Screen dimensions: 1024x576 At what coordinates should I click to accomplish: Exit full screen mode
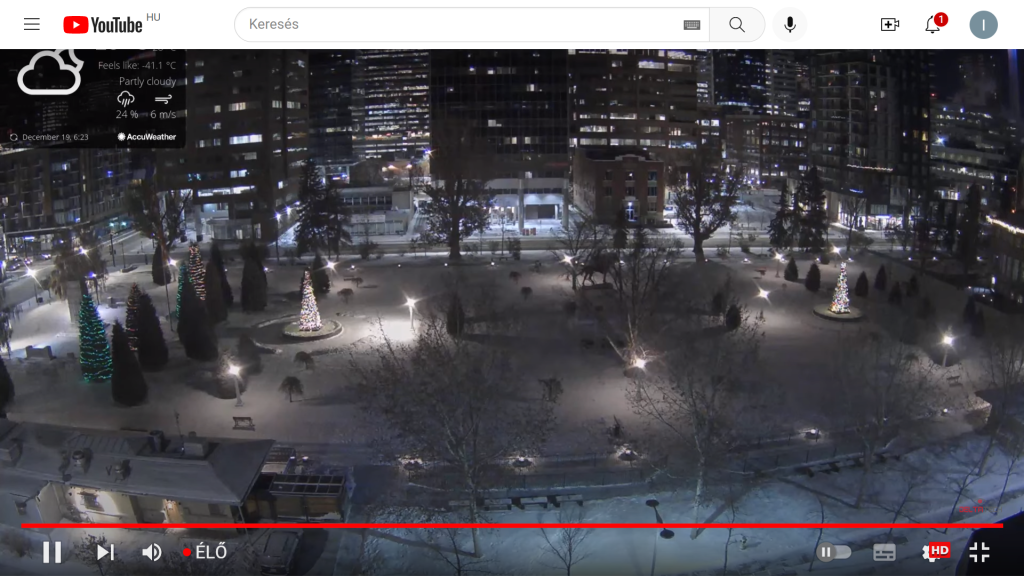pyautogui.click(x=979, y=552)
